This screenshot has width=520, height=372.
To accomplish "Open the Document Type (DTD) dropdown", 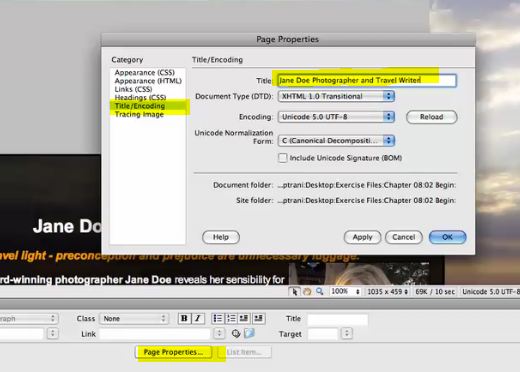I will 336,96.
